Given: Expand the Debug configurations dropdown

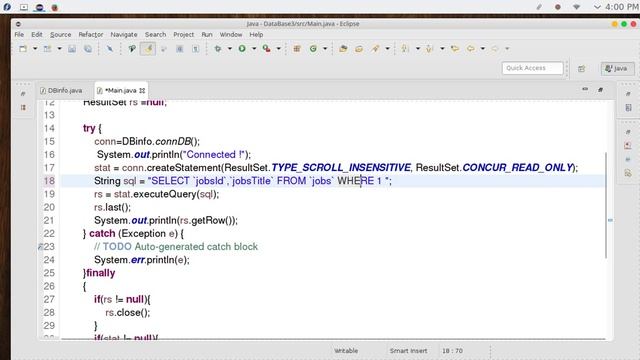Looking at the screenshot, I should [230, 49].
